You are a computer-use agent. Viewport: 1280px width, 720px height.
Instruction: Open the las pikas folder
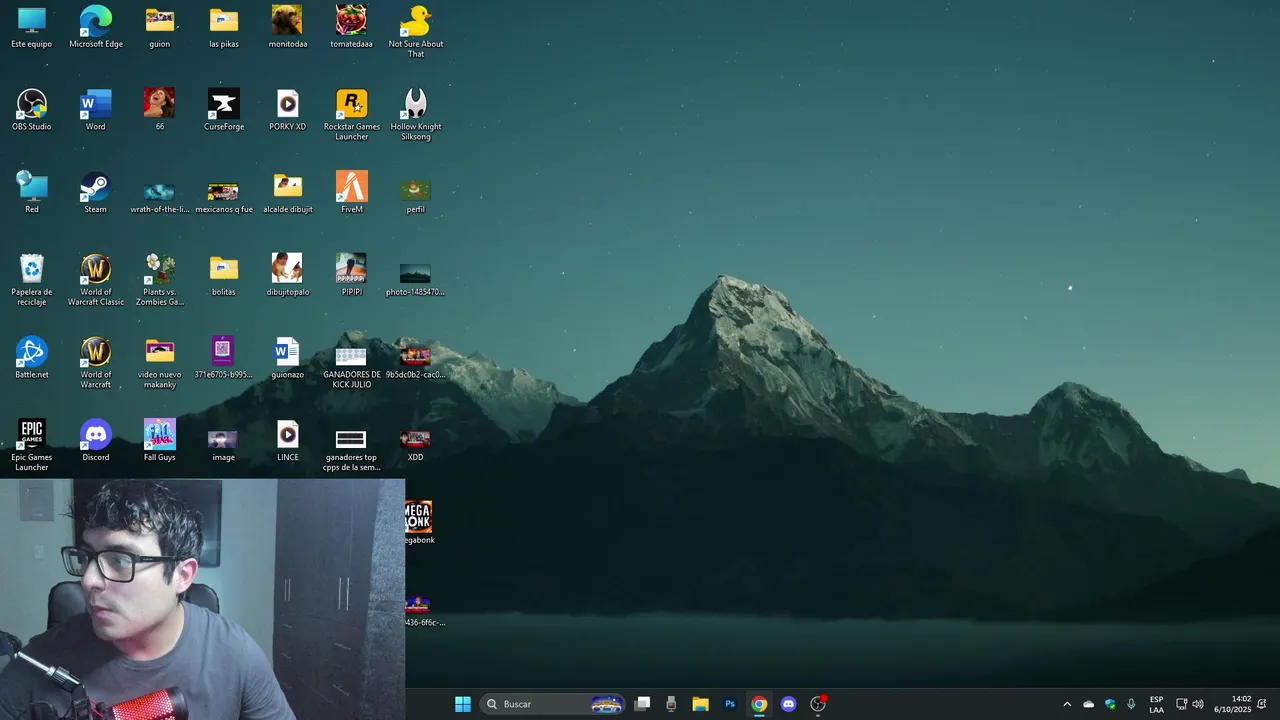coord(224,27)
